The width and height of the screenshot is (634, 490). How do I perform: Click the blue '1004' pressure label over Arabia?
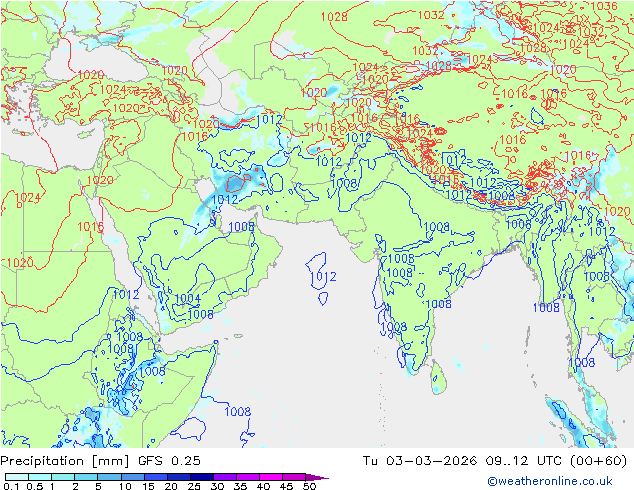(x=187, y=298)
